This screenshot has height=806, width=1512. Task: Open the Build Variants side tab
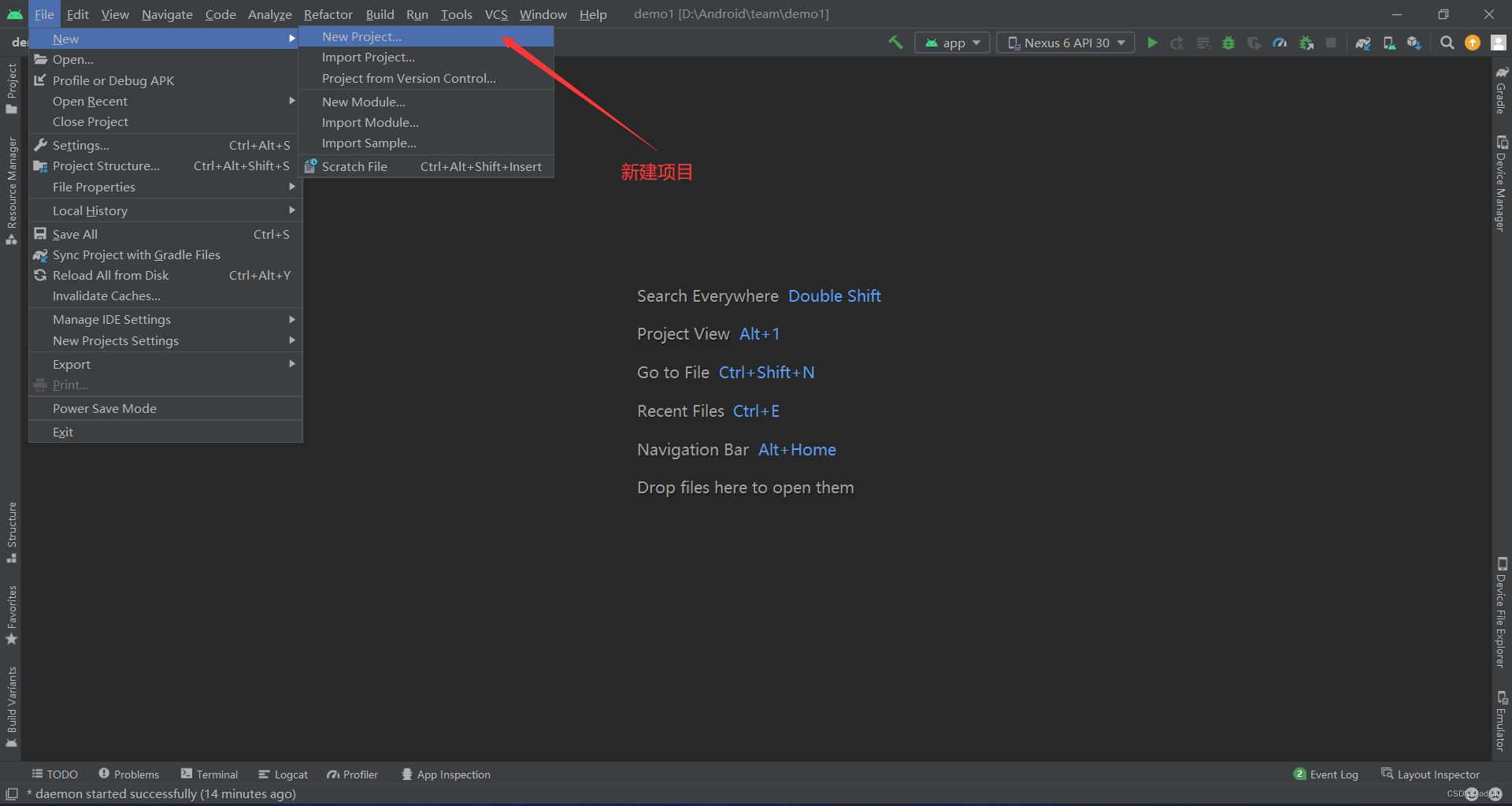coord(11,708)
